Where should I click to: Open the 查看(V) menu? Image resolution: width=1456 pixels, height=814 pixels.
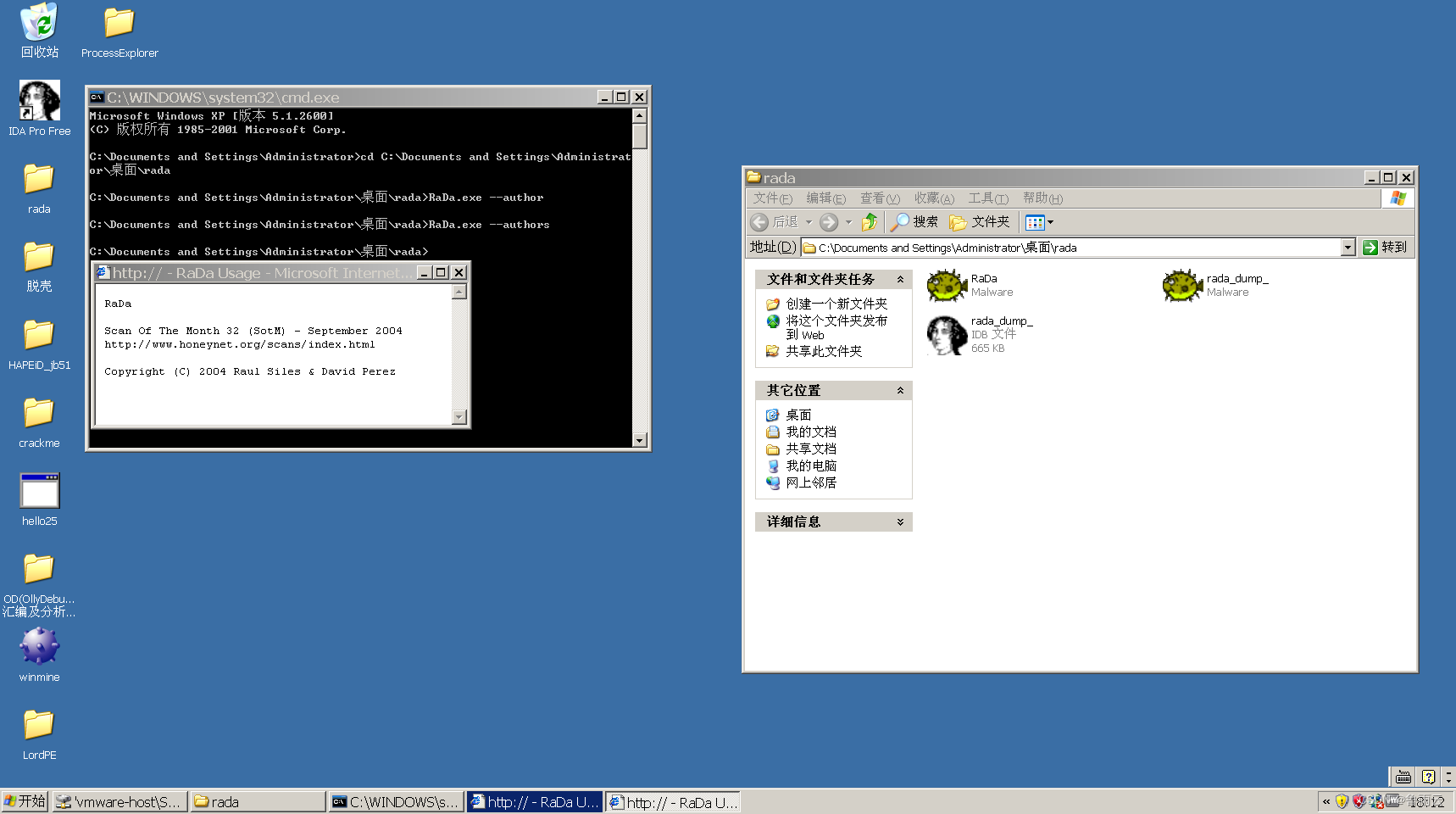(x=880, y=198)
